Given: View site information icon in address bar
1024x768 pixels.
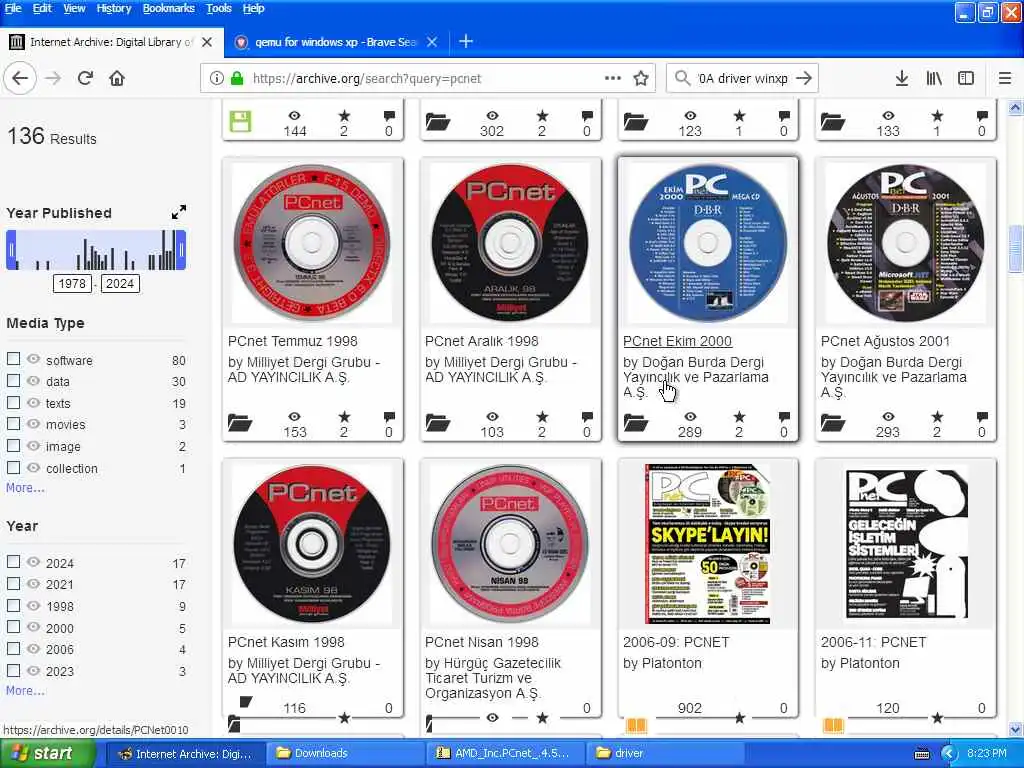Looking at the screenshot, I should tap(216, 78).
